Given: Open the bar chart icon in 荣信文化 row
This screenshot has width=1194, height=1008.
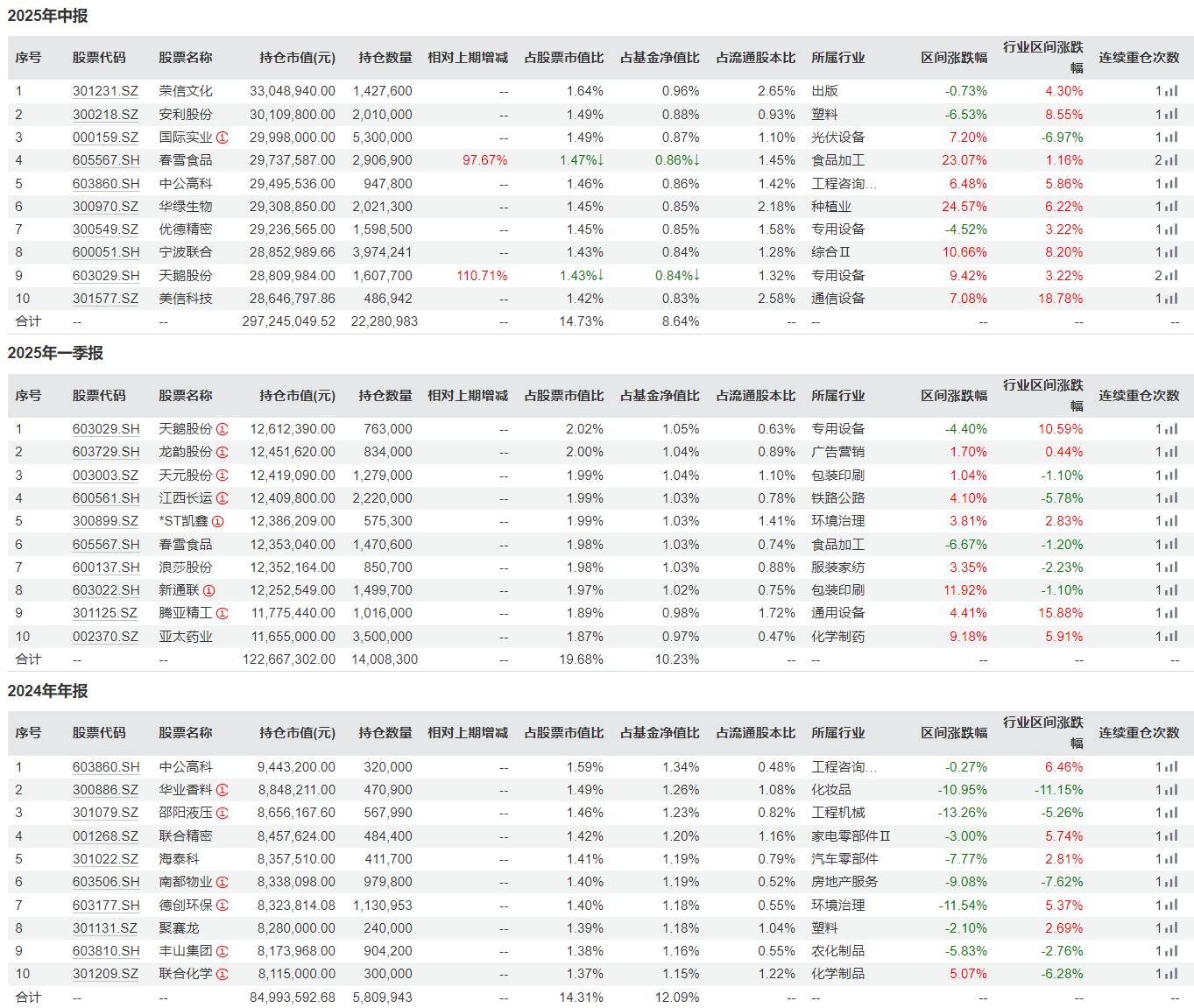Looking at the screenshot, I should coord(1172,91).
